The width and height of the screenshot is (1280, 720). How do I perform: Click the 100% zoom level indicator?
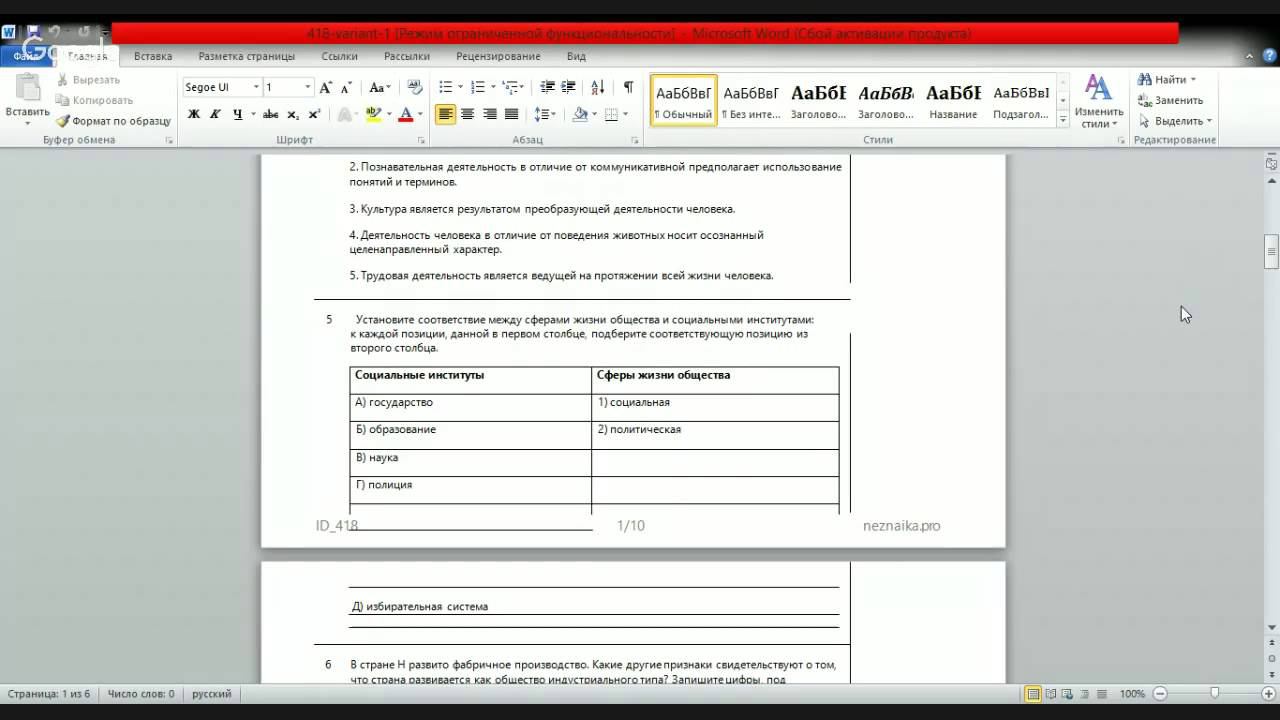point(1132,694)
